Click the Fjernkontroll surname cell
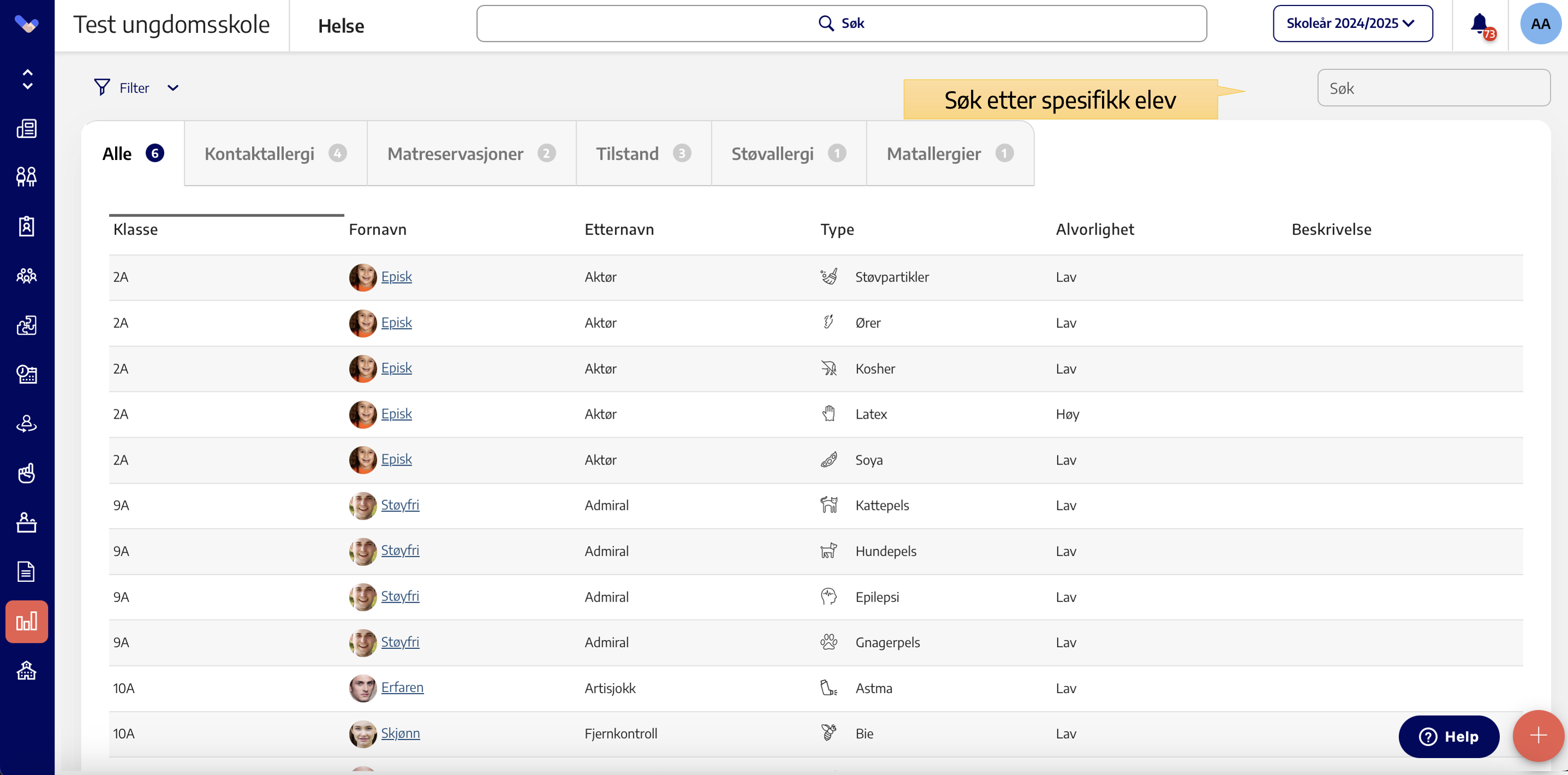Image resolution: width=1568 pixels, height=775 pixels. (x=621, y=734)
